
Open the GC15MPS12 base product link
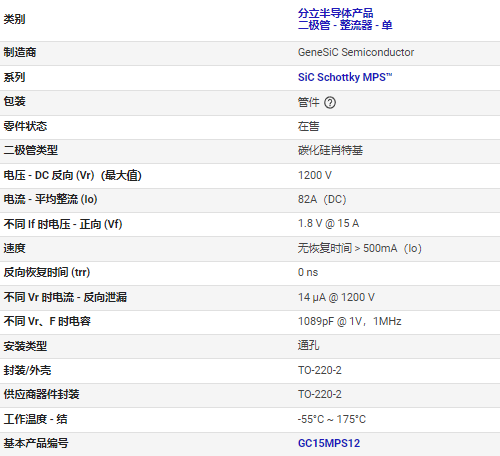click(x=329, y=443)
